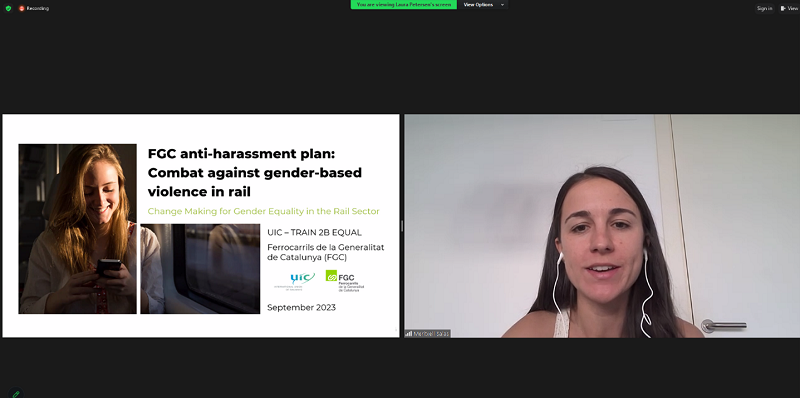
Task: Click the divider handle between slide and video
Action: 402,226
